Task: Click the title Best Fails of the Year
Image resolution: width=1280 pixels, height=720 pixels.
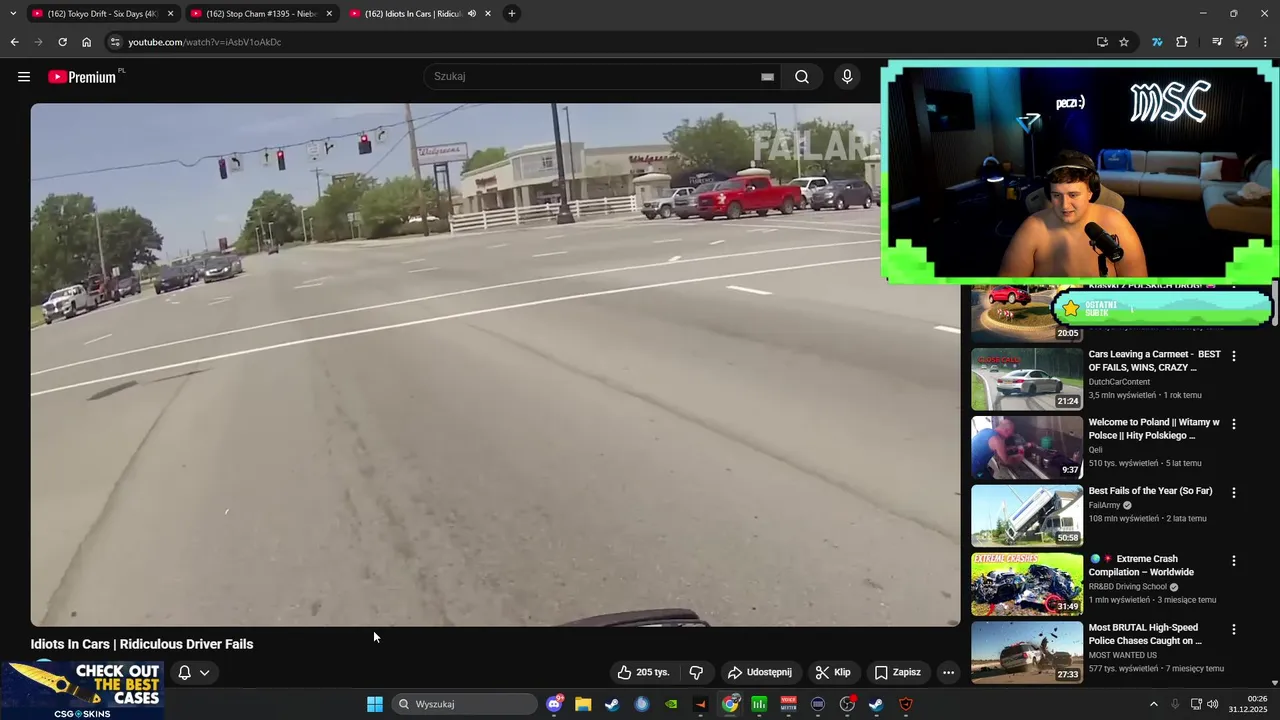Action: (1150, 491)
